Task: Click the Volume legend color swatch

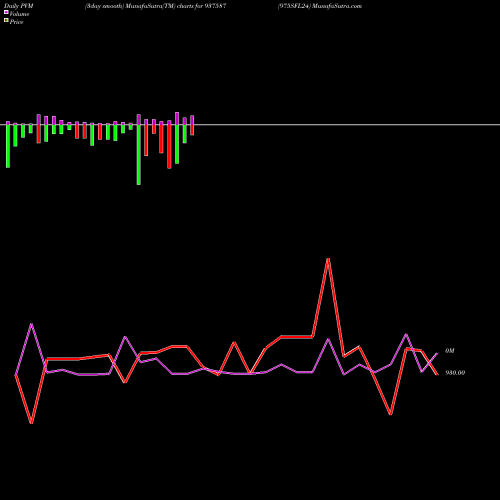Action: 6,12
